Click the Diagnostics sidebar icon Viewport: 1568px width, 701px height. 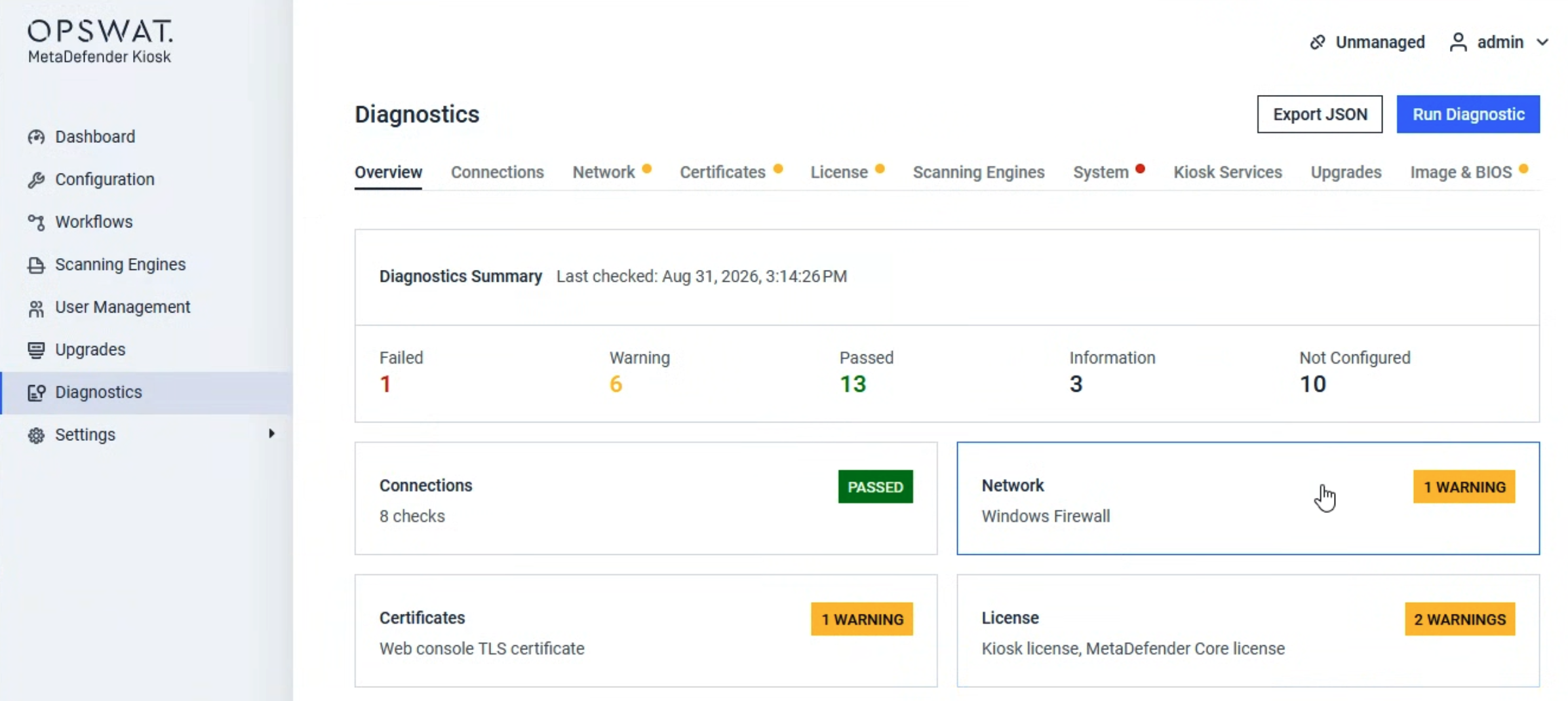point(36,392)
